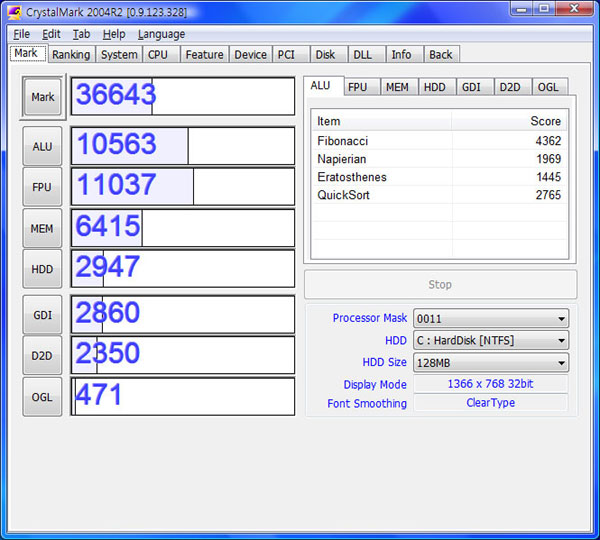Switch to the Info tab
Viewport: 600px width, 540px height.
(404, 55)
